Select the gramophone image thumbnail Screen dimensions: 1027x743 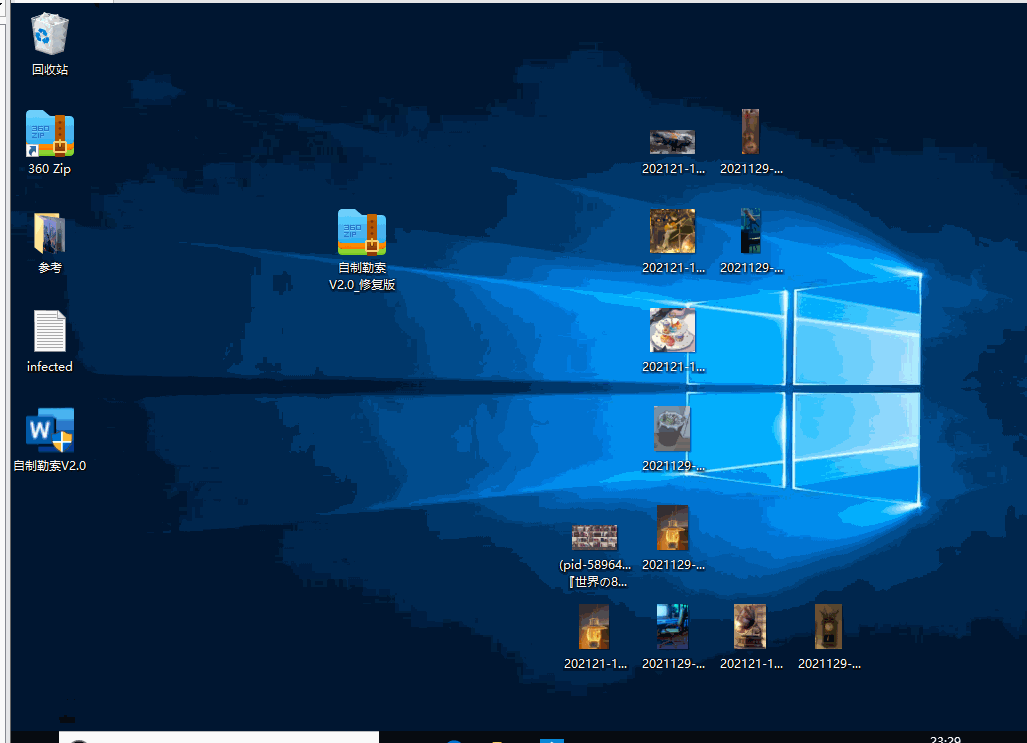[750, 627]
